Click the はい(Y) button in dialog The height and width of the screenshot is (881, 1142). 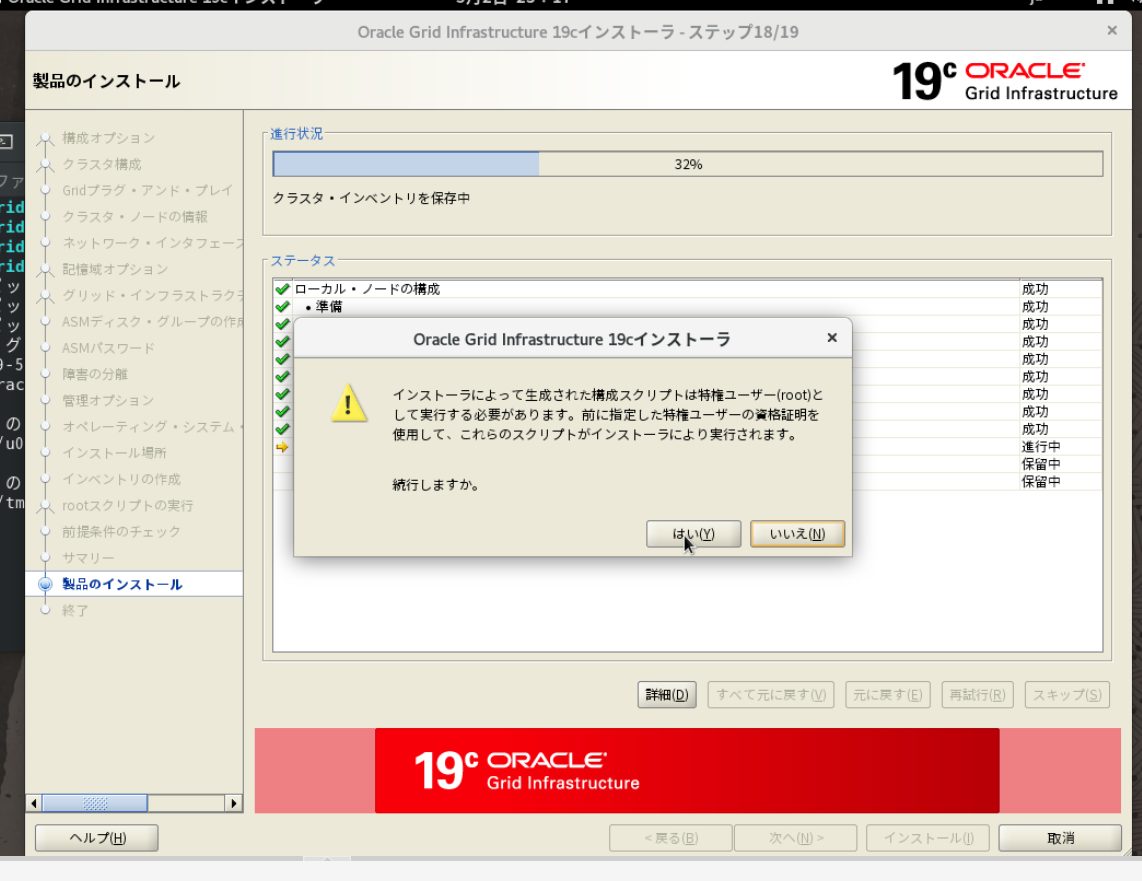[693, 534]
